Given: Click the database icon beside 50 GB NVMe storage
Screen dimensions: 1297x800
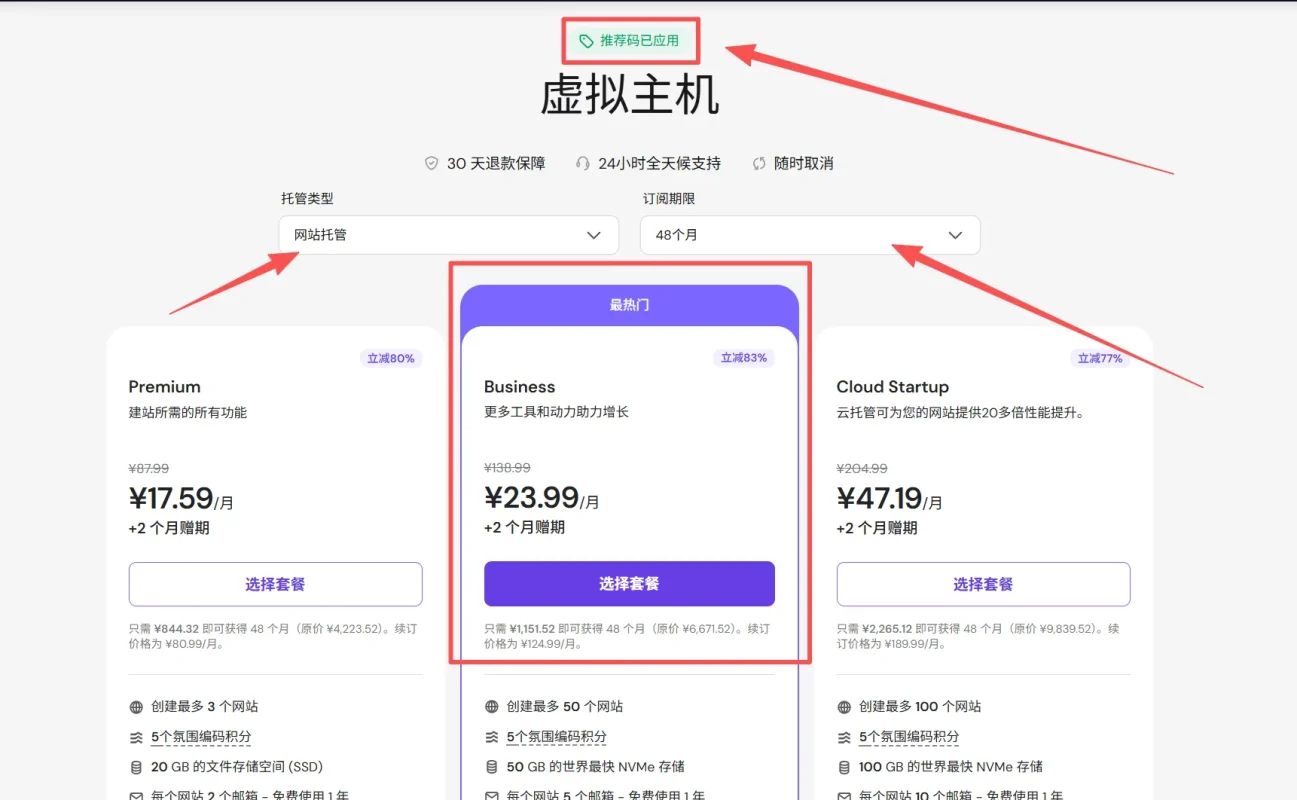Looking at the screenshot, I should (x=491, y=768).
